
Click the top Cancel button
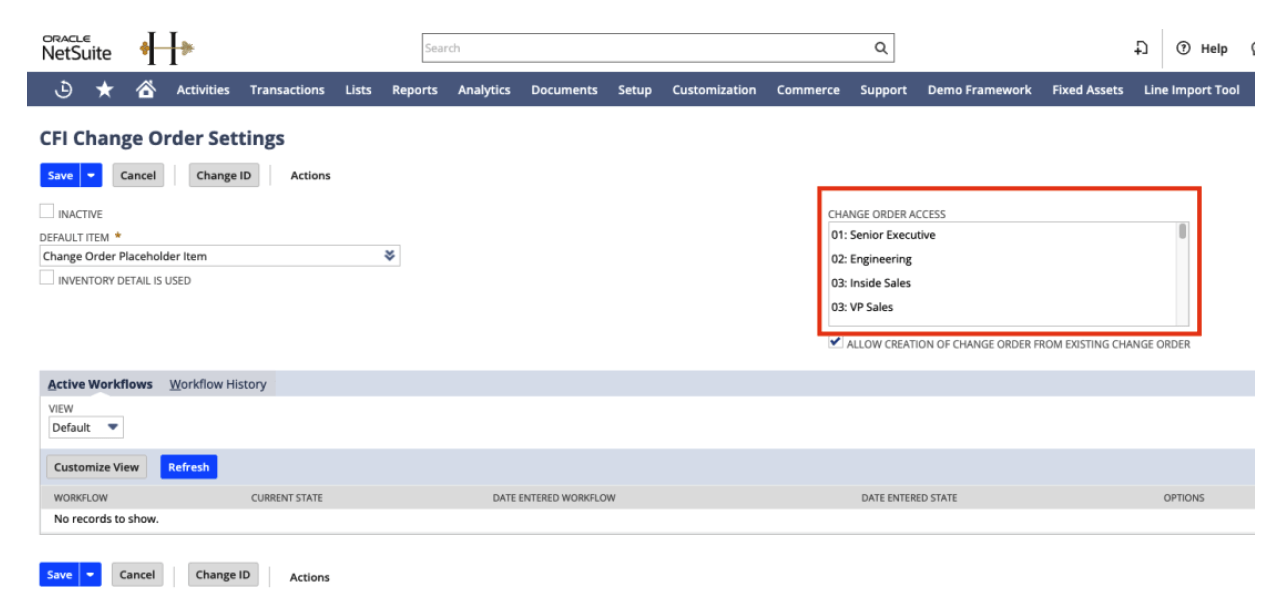click(x=138, y=175)
